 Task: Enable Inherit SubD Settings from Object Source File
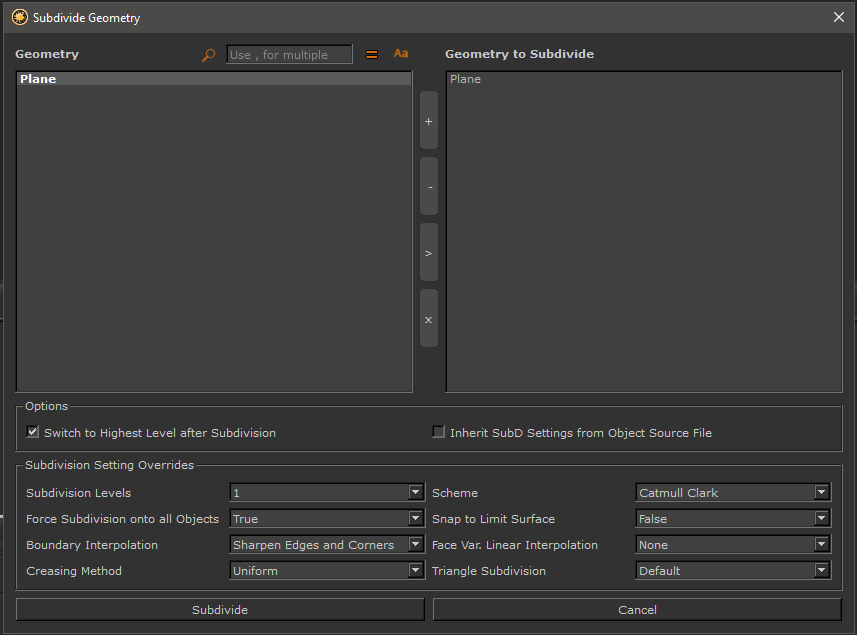click(438, 433)
